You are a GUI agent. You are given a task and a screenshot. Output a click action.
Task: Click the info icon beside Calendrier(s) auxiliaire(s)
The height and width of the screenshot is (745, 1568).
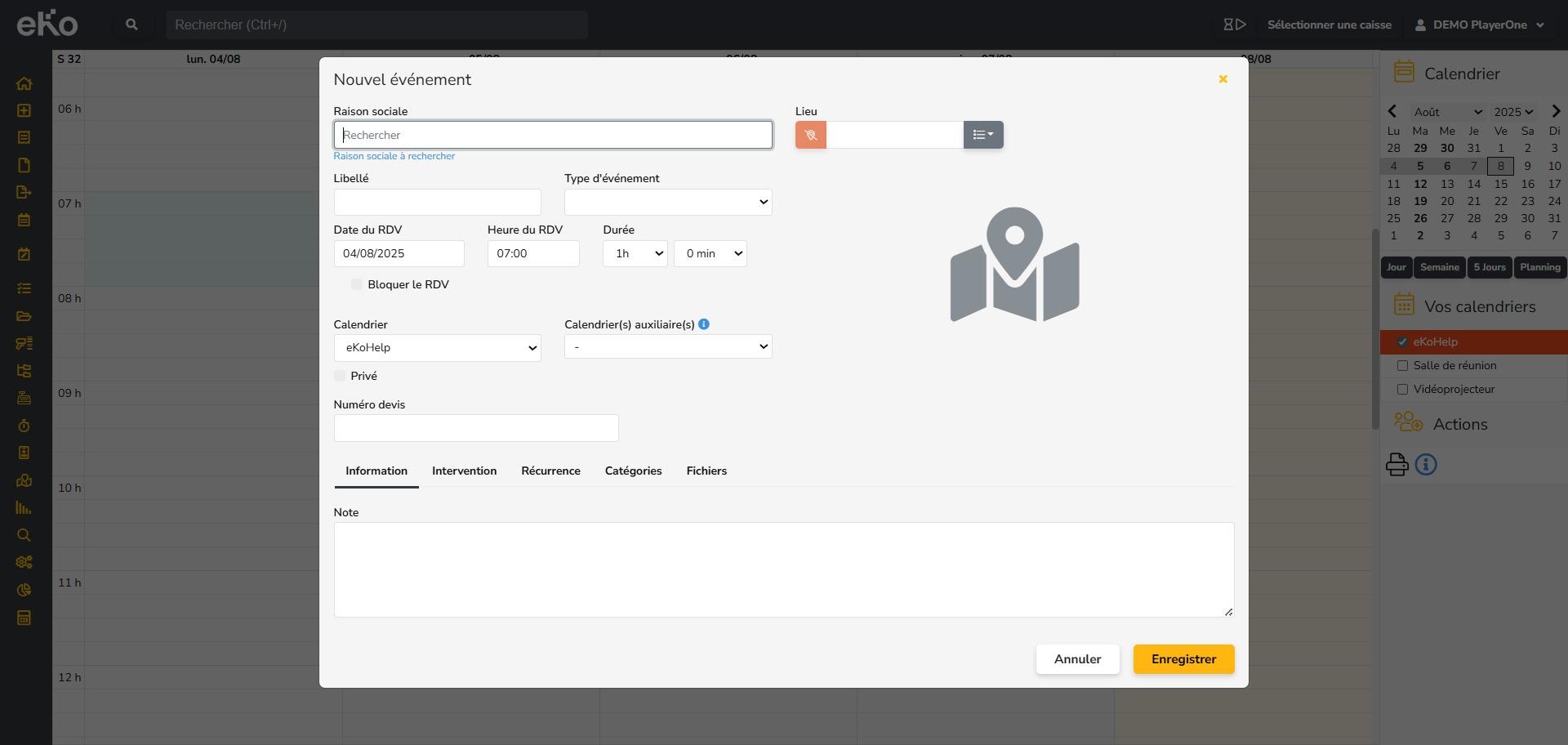tap(703, 324)
